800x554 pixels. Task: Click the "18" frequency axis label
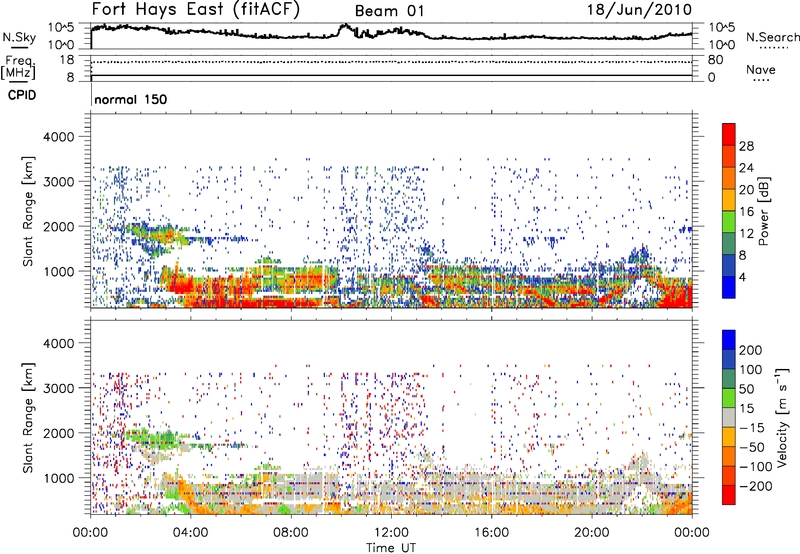[x=66, y=60]
